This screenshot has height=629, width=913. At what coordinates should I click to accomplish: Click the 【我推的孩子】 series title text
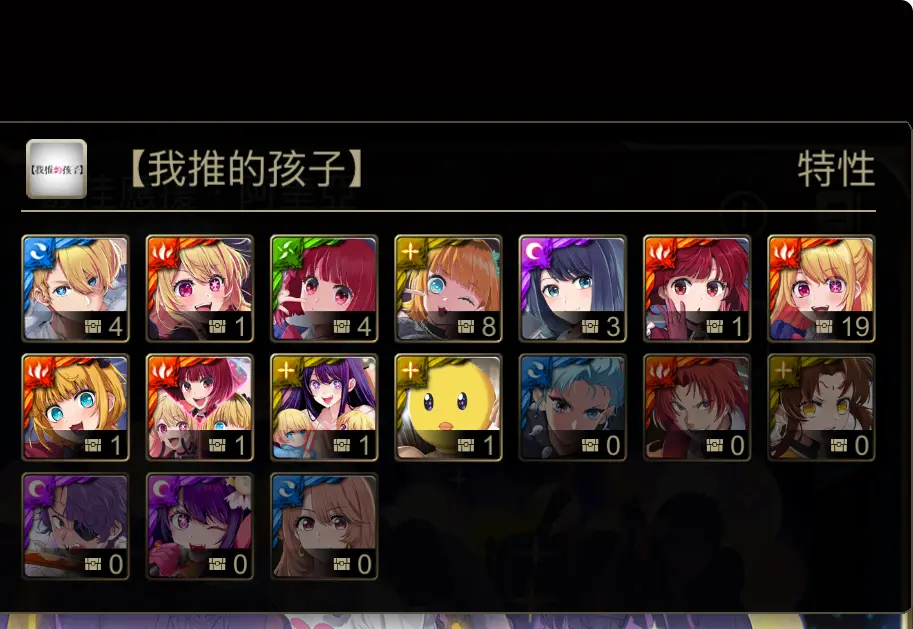coord(246,169)
